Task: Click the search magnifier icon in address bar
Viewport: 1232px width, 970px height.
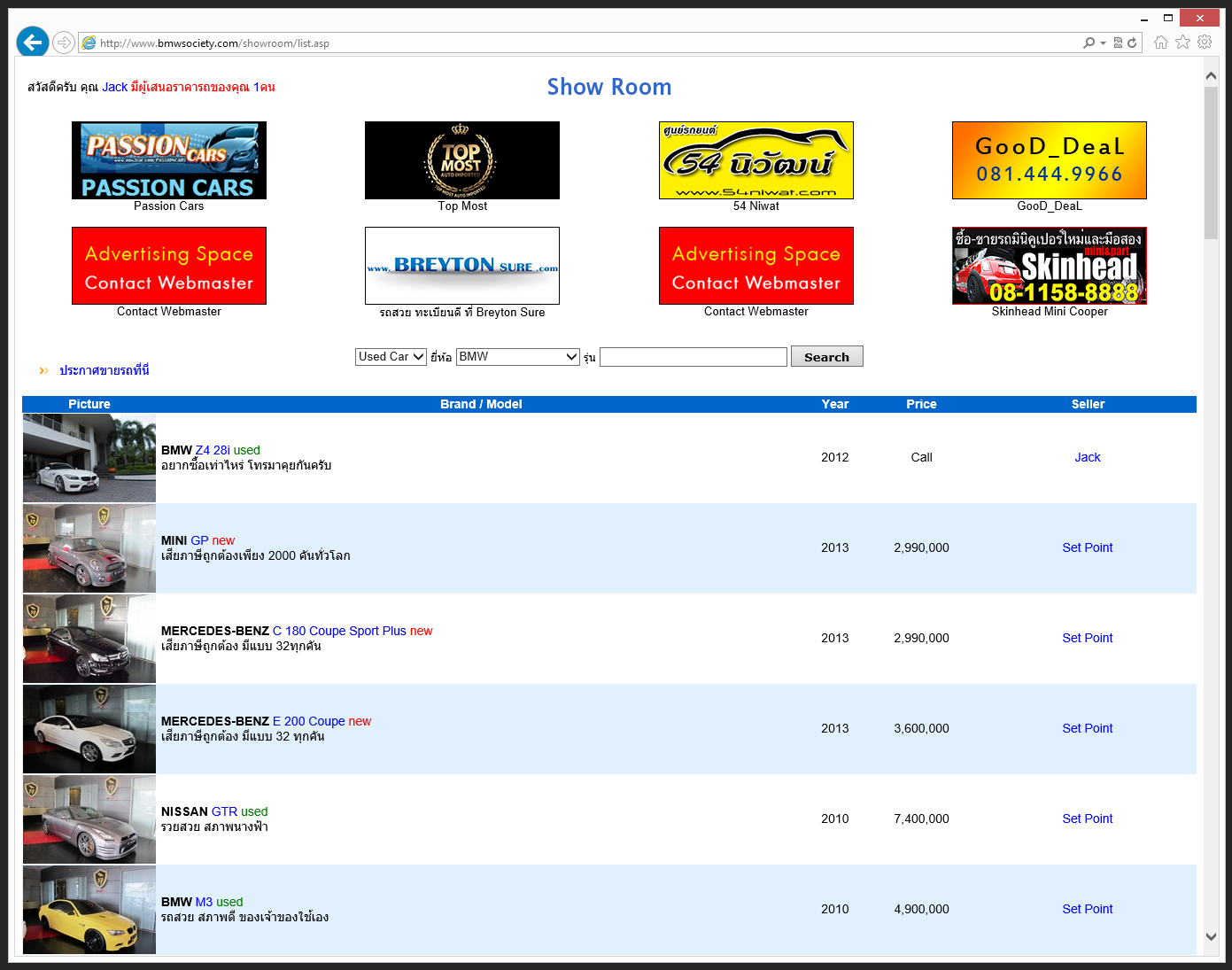Action: coord(1089,43)
